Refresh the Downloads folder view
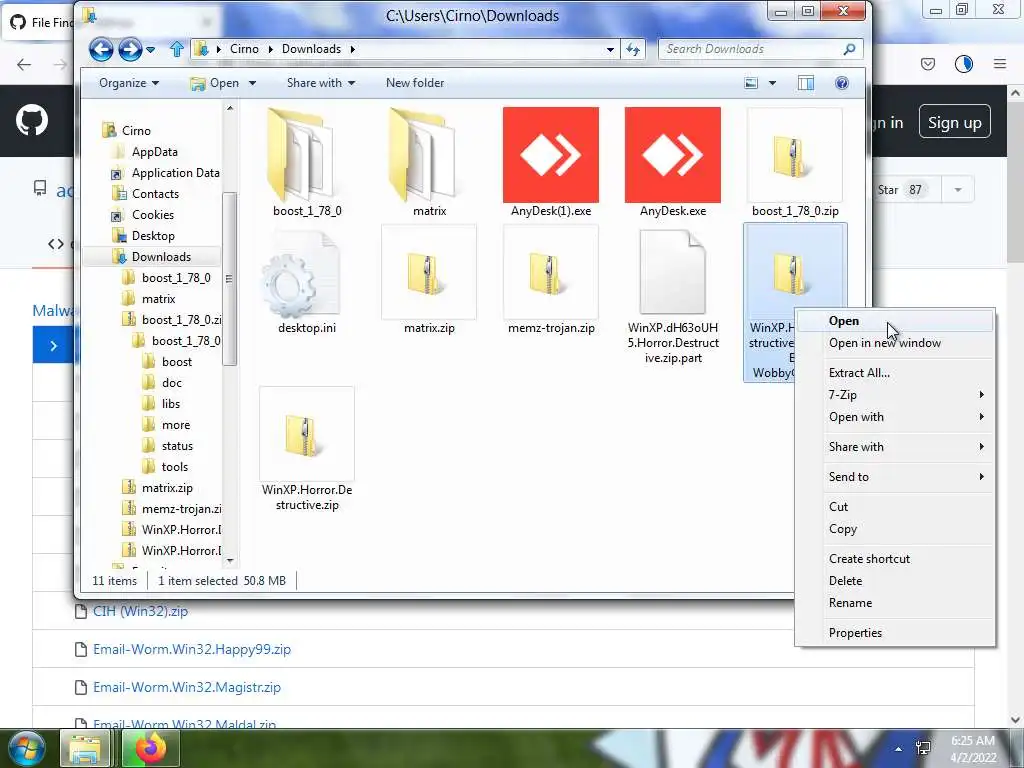Screen dimensions: 1024x768 point(633,49)
